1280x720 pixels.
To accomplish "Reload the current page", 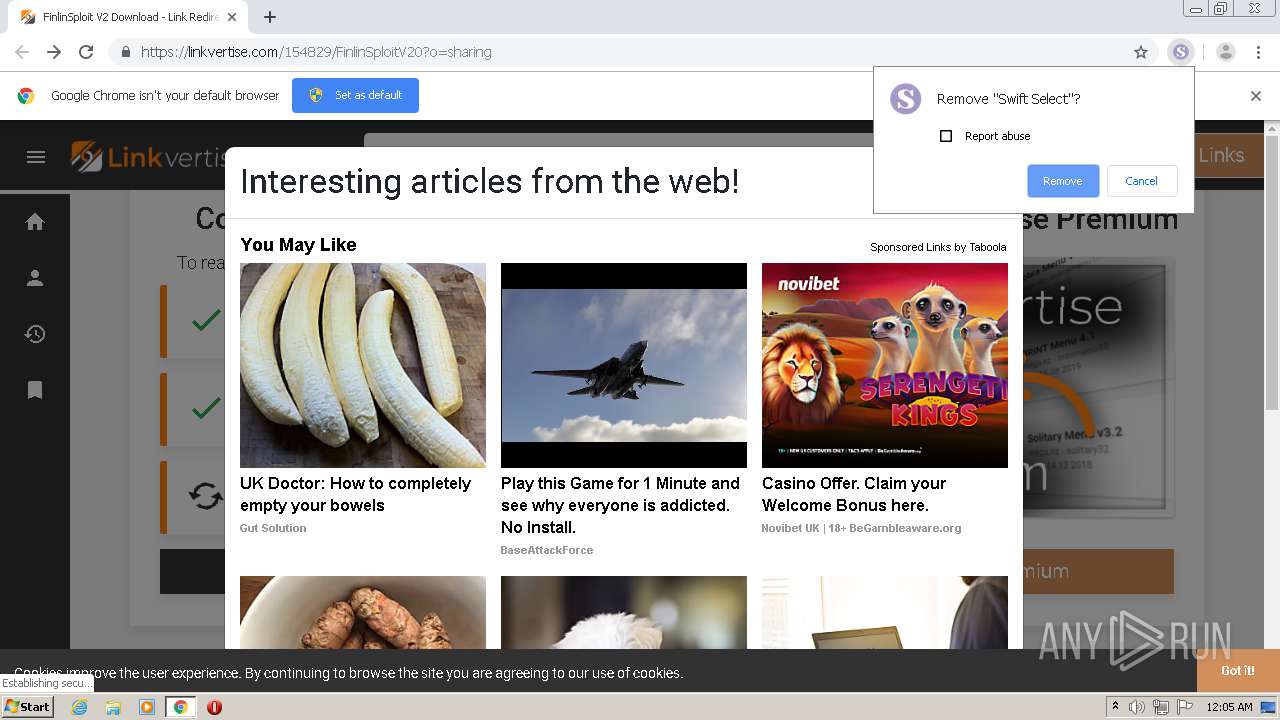I will coord(86,52).
